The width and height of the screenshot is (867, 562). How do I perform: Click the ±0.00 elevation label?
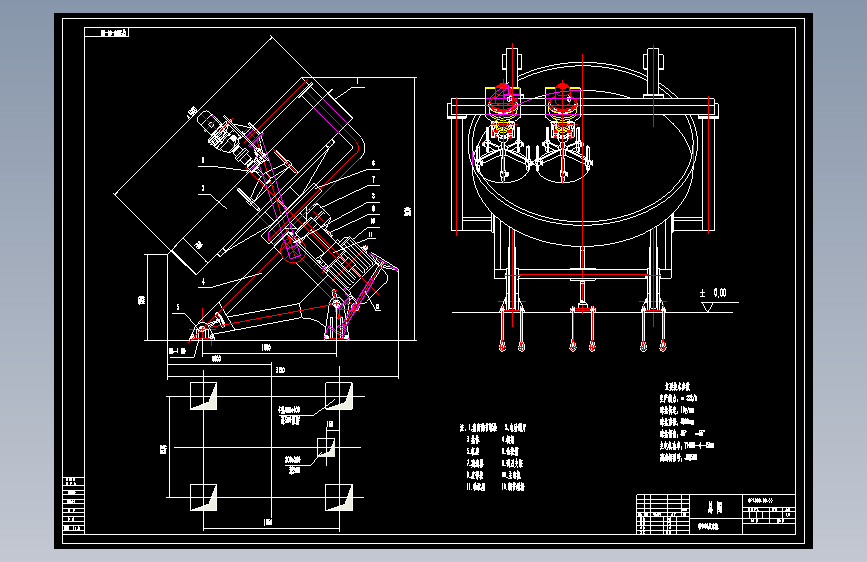click(713, 293)
